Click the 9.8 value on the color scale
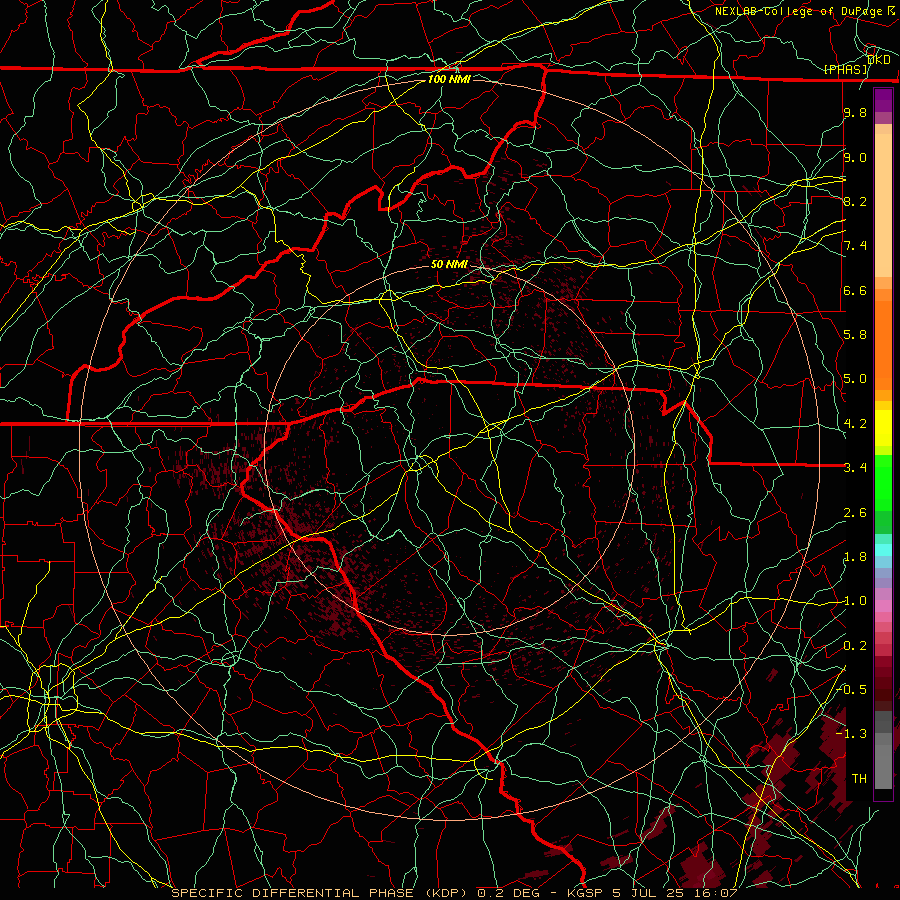 point(855,112)
